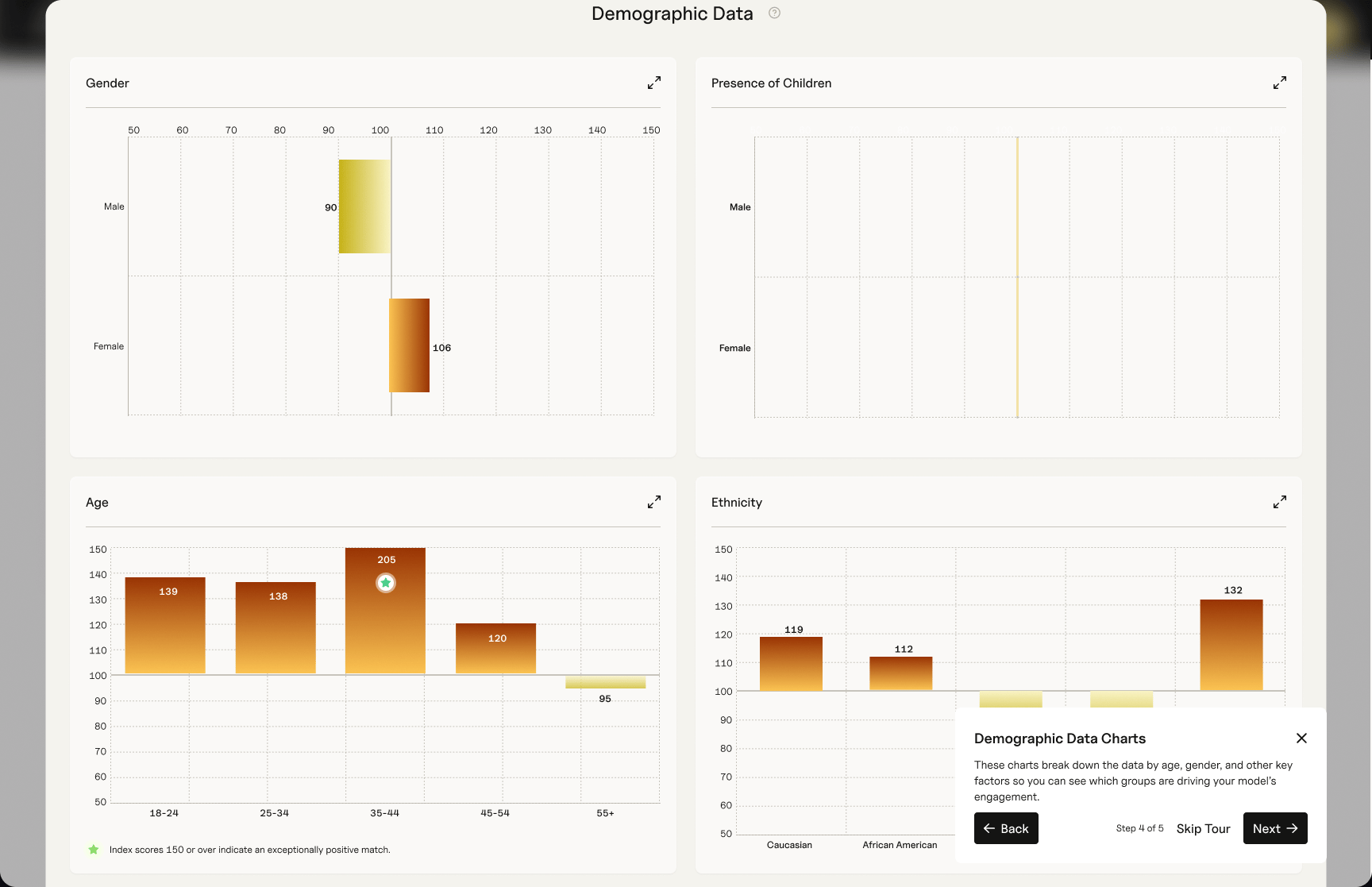Click the '35-44' age axis label

[384, 813]
